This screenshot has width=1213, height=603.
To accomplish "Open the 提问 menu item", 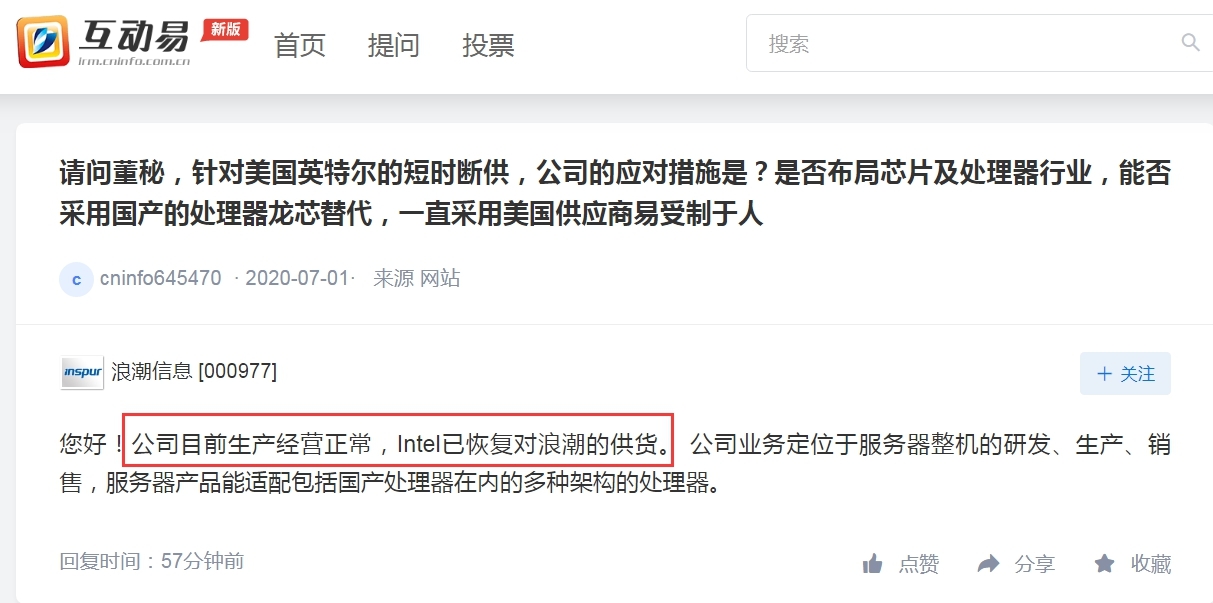I will coord(394,45).
